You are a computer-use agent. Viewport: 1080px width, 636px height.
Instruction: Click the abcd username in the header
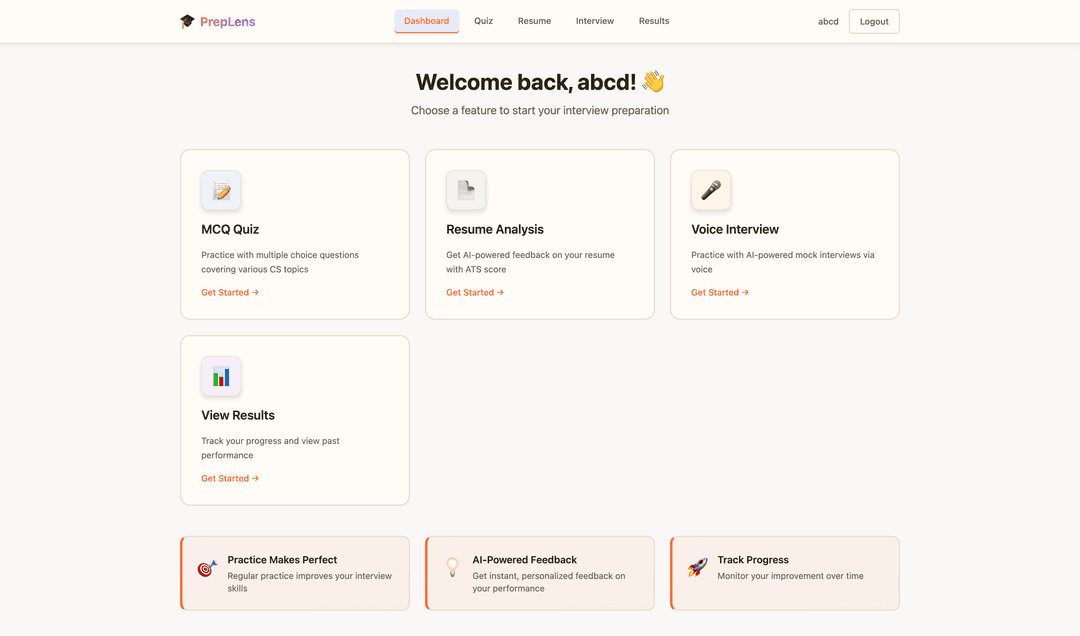tap(828, 22)
